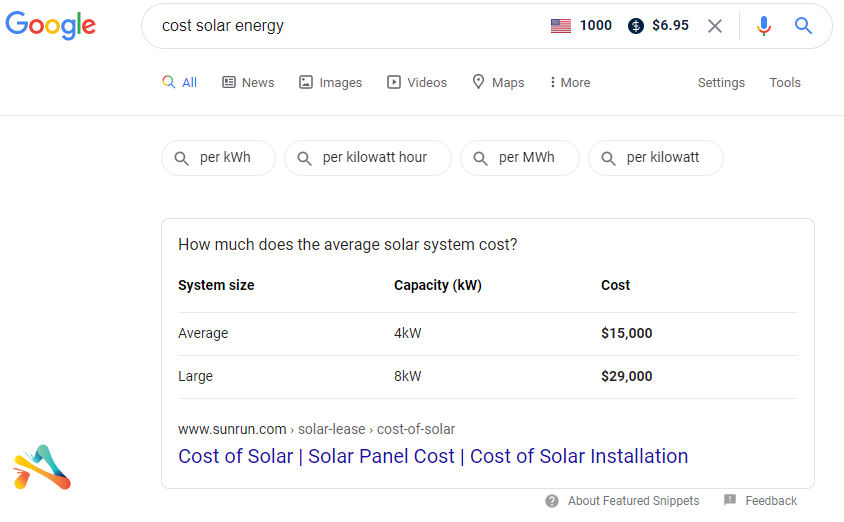Select the 'per kilowatt hour' suggestion chip
This screenshot has height=522, width=844.
pyautogui.click(x=368, y=158)
